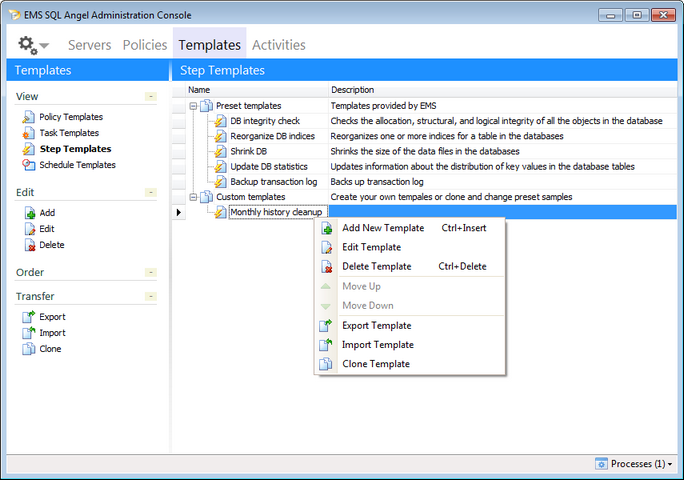Open Schedule Templates view link
The image size is (684, 480).
coord(77,165)
